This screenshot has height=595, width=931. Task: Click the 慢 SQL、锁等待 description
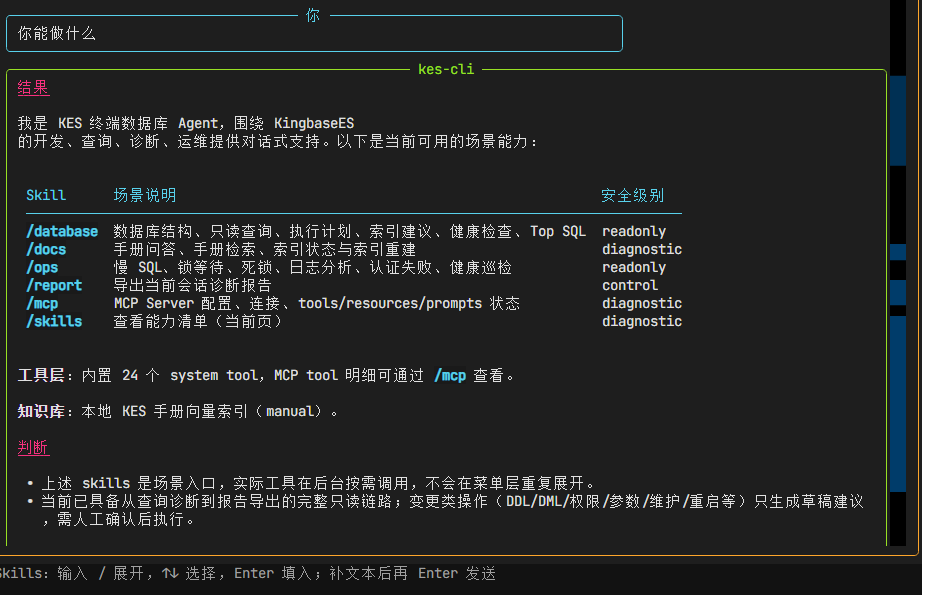pyautogui.click(x=312, y=267)
